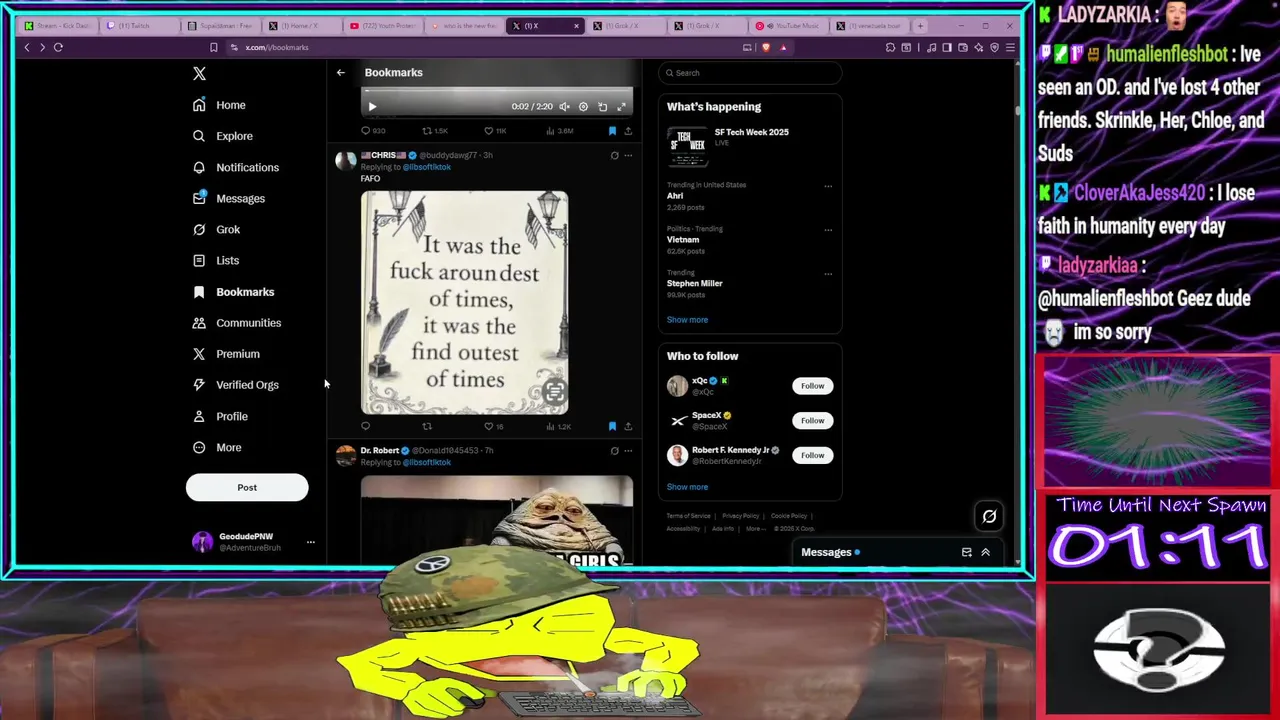Open options for Stephen Miller trend
Screen dimensions: 1280x720
click(828, 274)
